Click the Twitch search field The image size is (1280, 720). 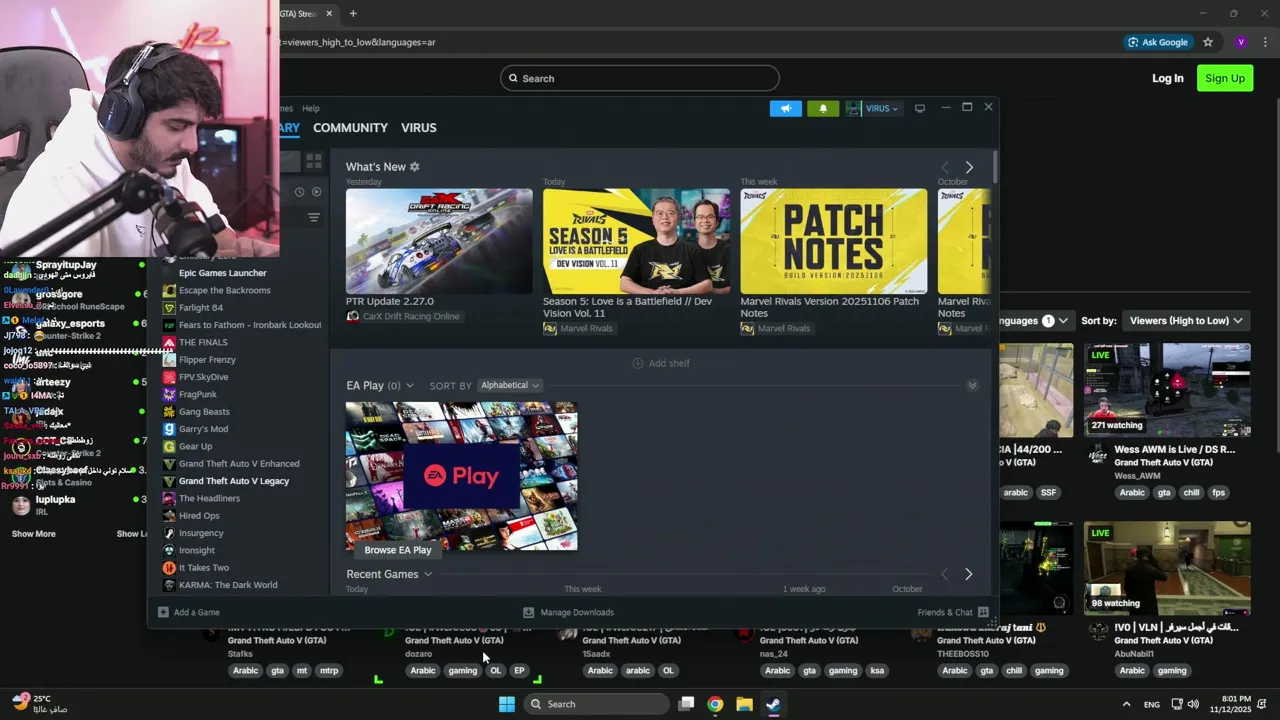(x=640, y=78)
